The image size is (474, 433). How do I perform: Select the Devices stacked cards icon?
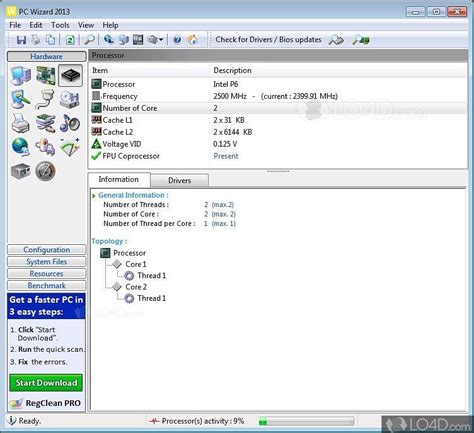pos(45,123)
